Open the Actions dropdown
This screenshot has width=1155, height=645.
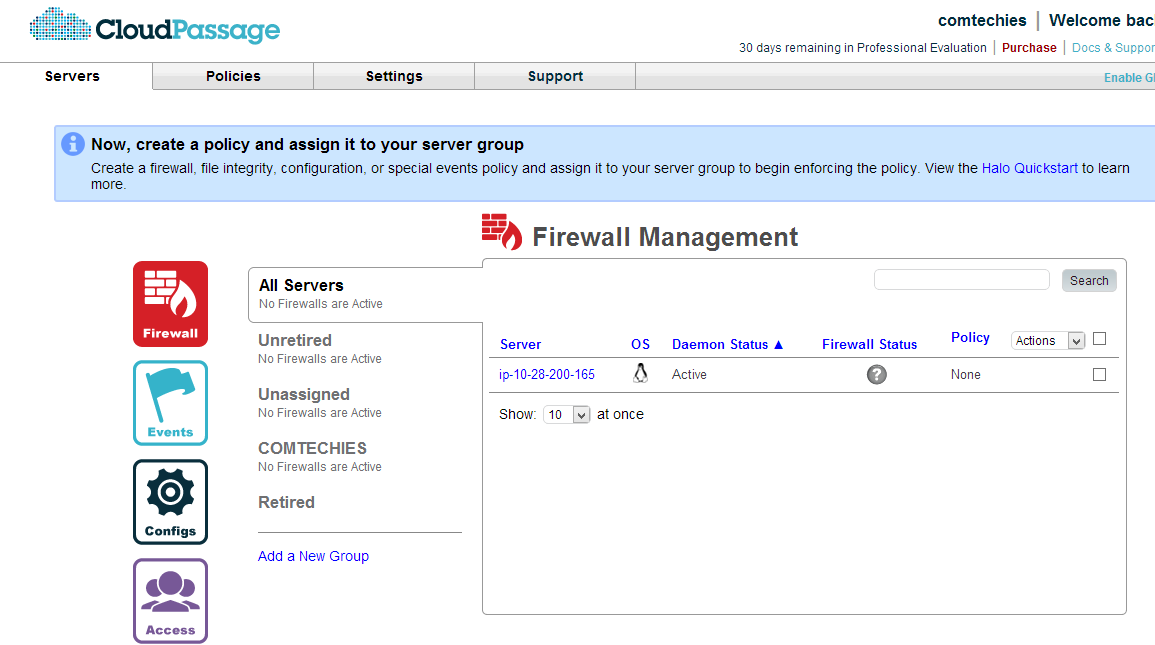click(1047, 340)
